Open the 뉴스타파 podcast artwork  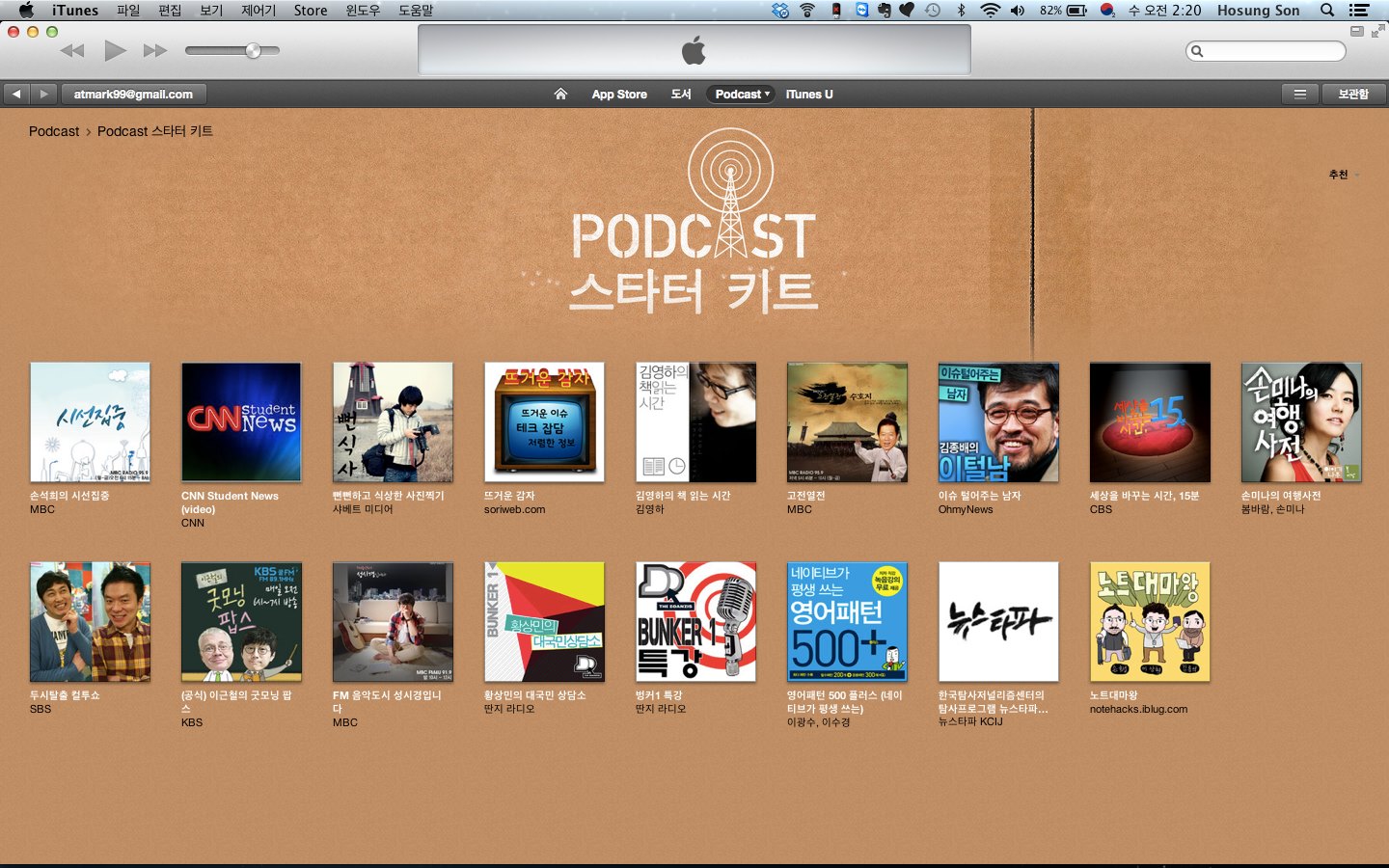pos(998,622)
